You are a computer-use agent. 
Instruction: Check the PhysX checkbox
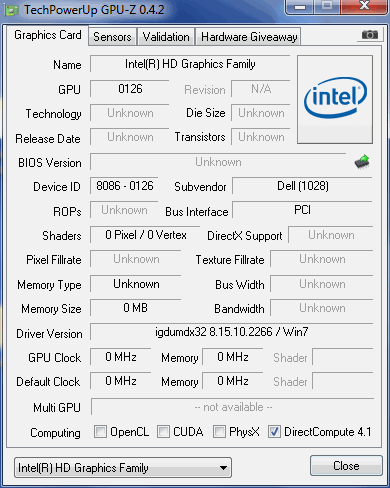219,432
